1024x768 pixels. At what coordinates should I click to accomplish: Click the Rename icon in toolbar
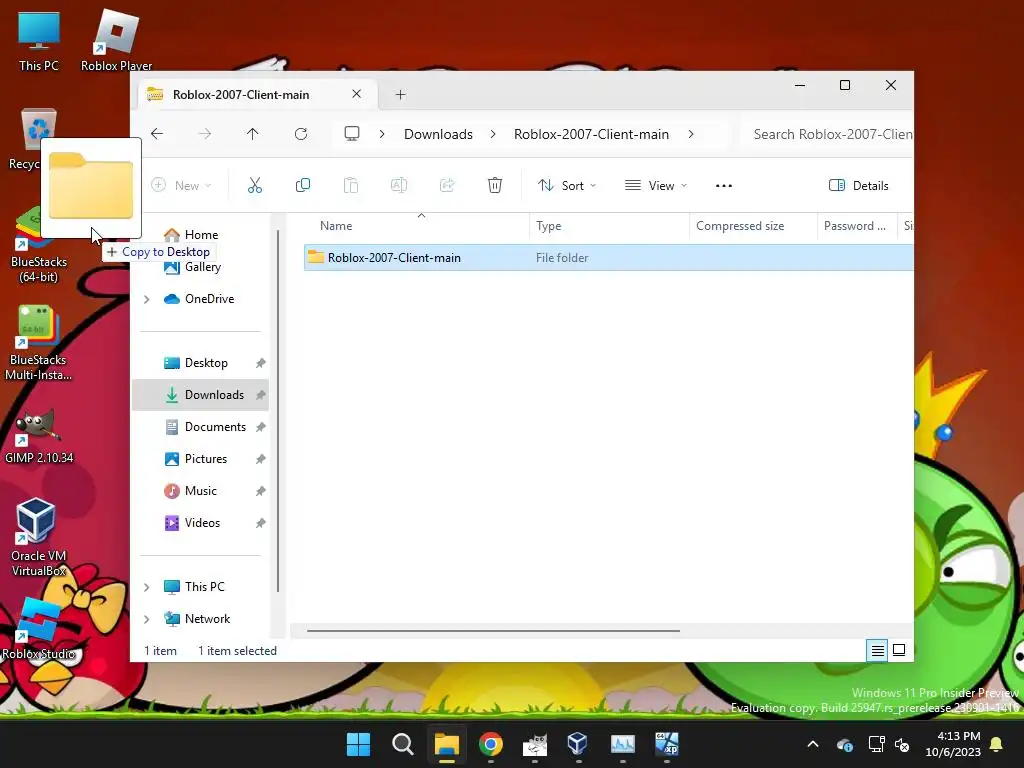click(x=399, y=185)
